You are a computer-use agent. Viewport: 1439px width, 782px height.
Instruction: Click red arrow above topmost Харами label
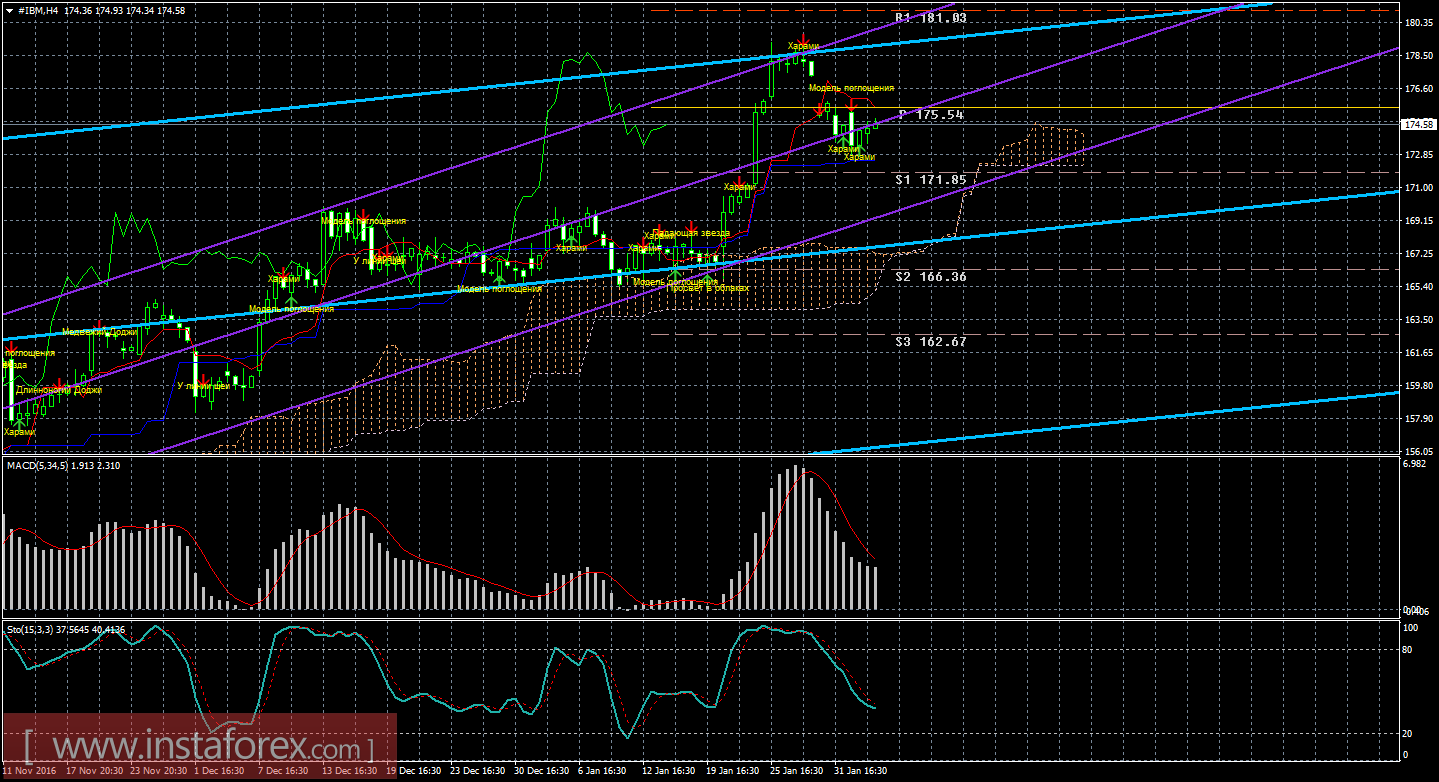pyautogui.click(x=803, y=37)
